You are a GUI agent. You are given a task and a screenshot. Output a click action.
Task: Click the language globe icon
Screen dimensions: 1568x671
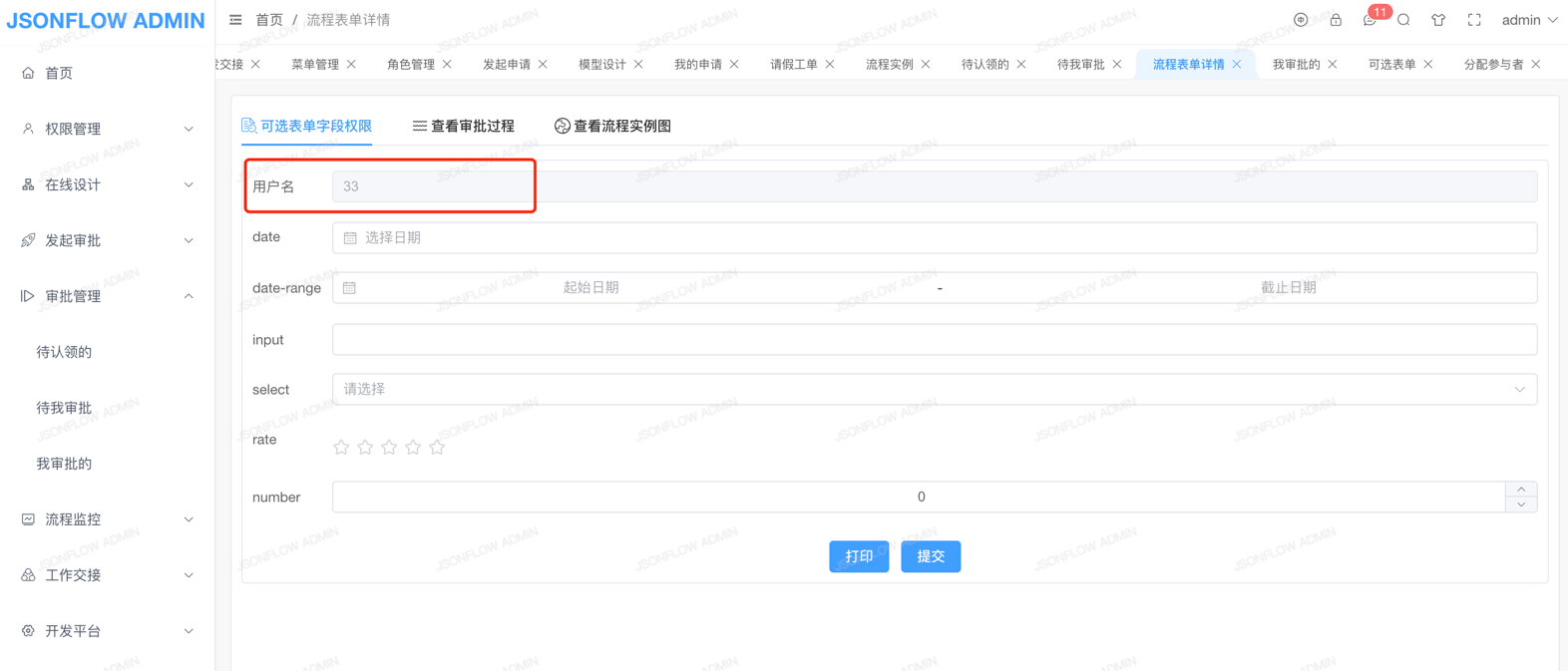pyautogui.click(x=1301, y=20)
